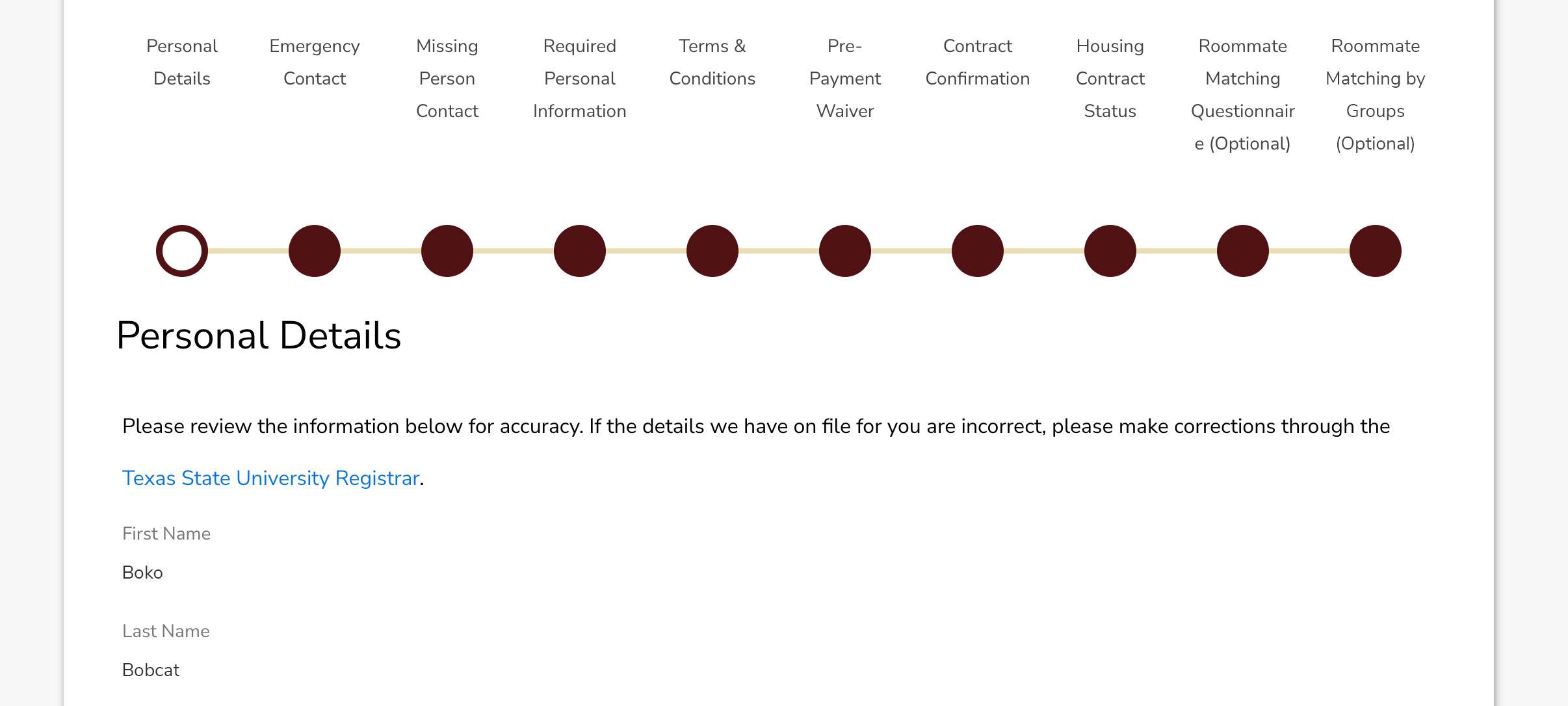Click the Missing Person Contact step icon
Screen dimensions: 1568x706
(448, 250)
